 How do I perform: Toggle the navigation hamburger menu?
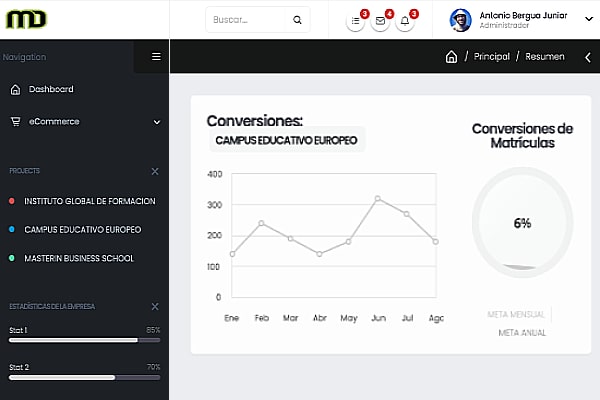coord(156,57)
